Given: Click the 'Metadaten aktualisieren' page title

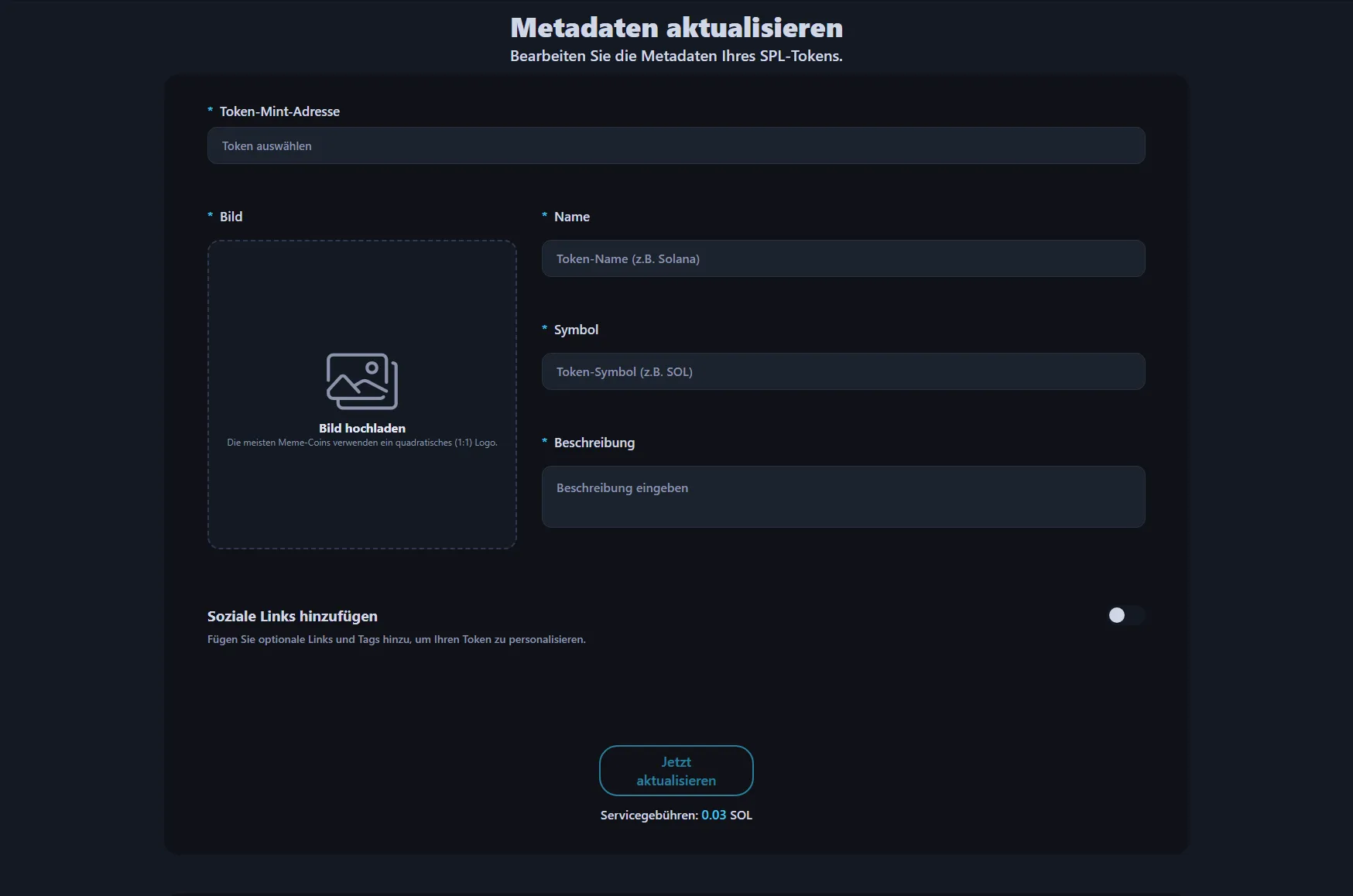Looking at the screenshot, I should point(676,28).
